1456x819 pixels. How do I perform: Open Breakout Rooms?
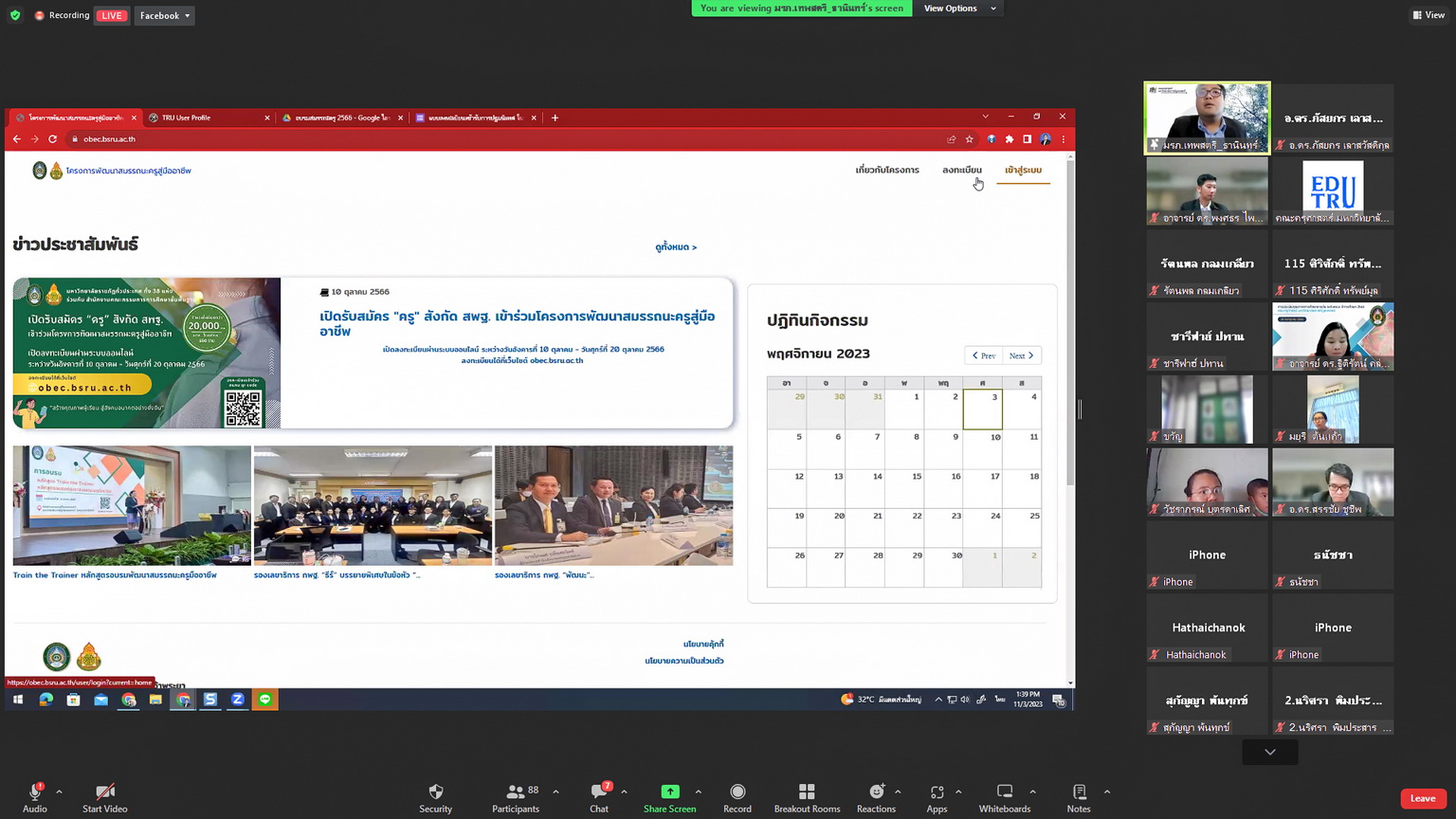click(807, 792)
